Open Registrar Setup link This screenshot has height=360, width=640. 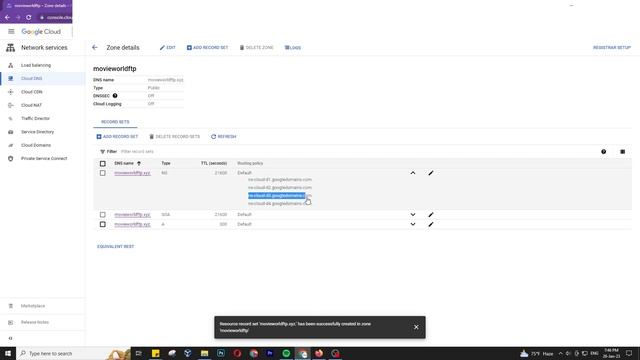(x=612, y=48)
